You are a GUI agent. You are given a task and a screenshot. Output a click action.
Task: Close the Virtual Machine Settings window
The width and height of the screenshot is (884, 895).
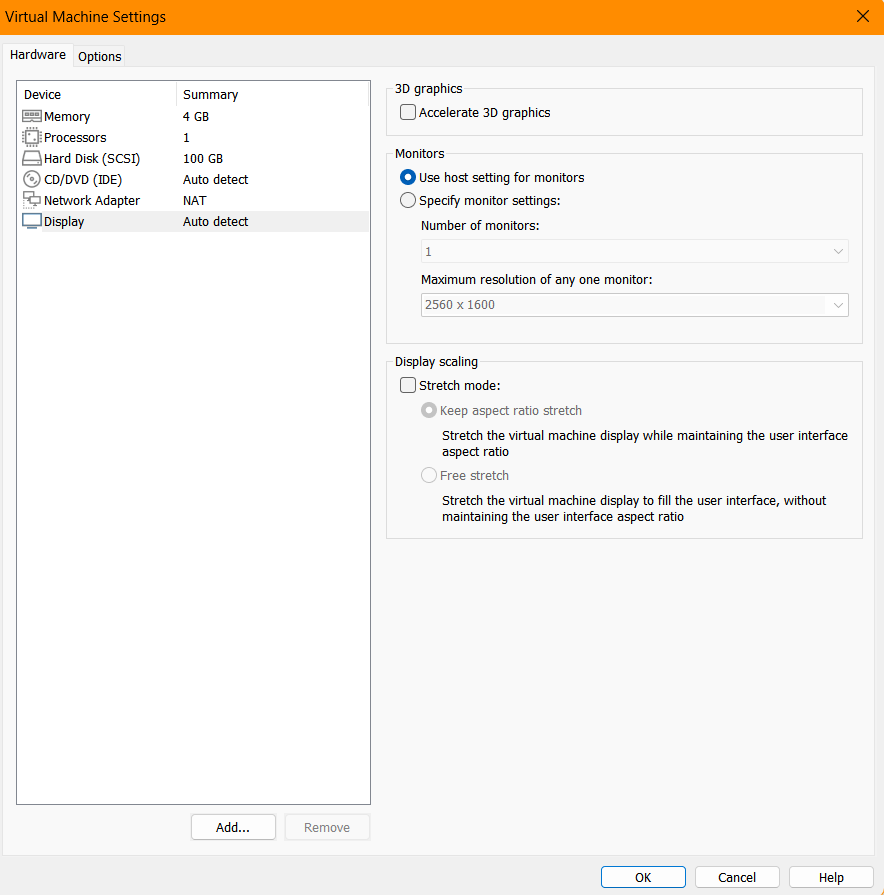coord(863,17)
